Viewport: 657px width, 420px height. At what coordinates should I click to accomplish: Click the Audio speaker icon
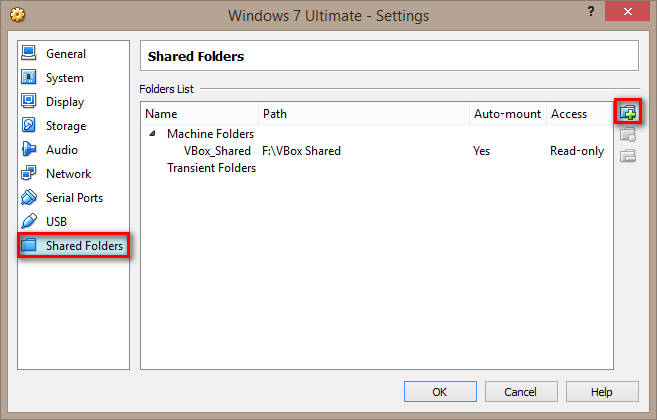click(x=28, y=149)
